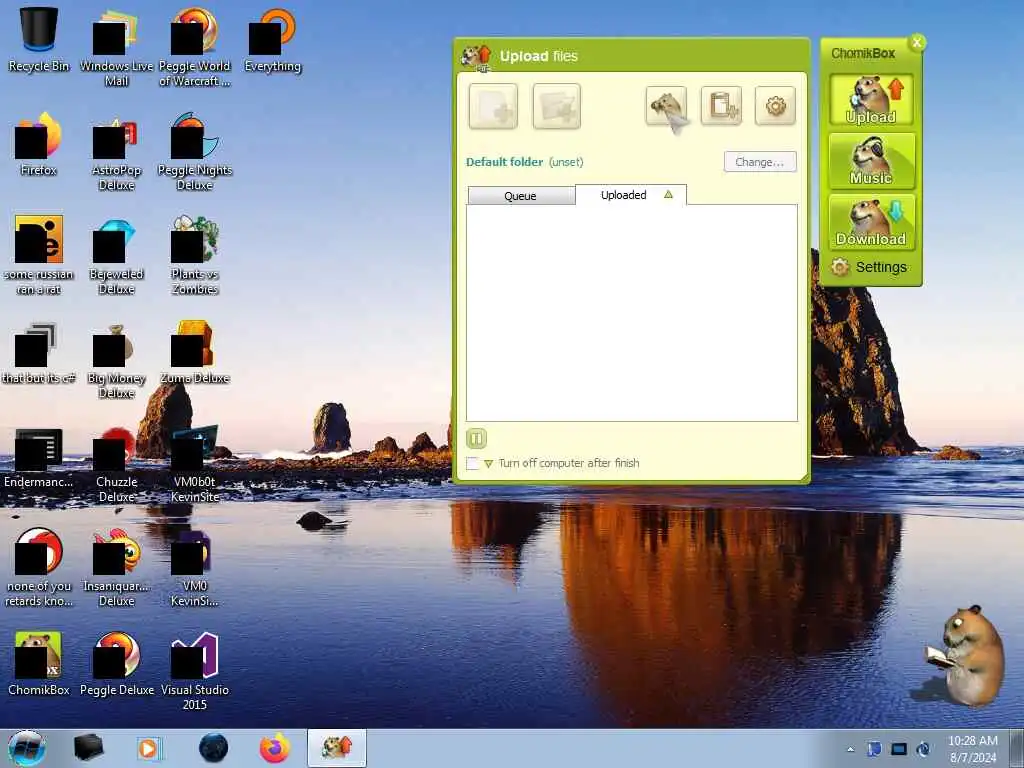This screenshot has width=1024, height=768.
Task: Click the taskbar clock showing 10:28 AM
Action: [x=972, y=749]
